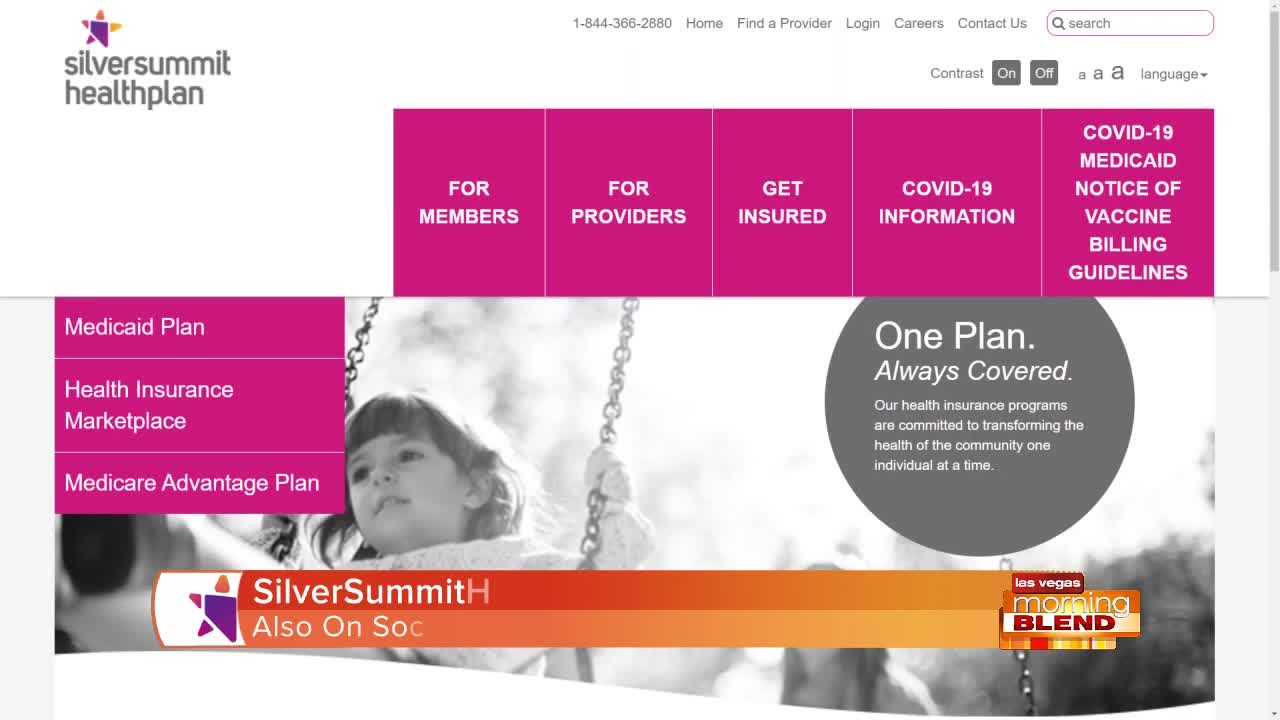Click the star icon in the SilverSummit banner
Viewport: 1280px width, 720px height.
(212, 608)
